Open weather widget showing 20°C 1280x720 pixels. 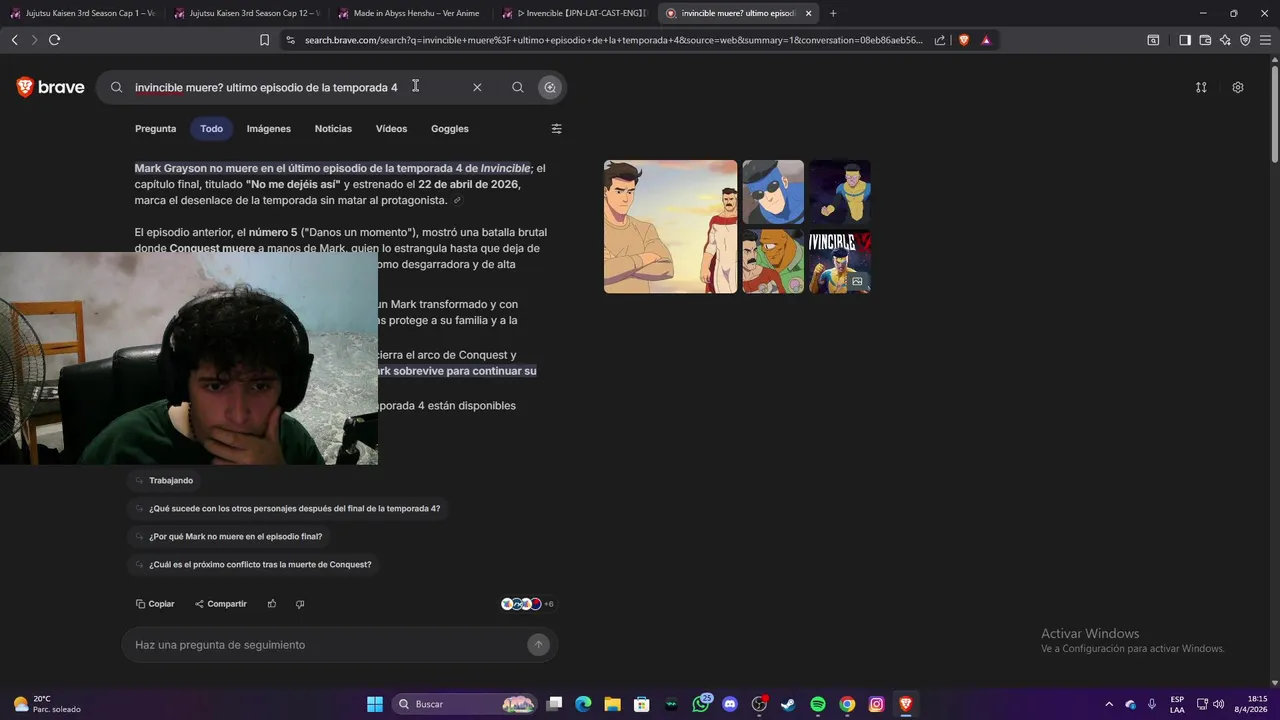click(x=47, y=704)
